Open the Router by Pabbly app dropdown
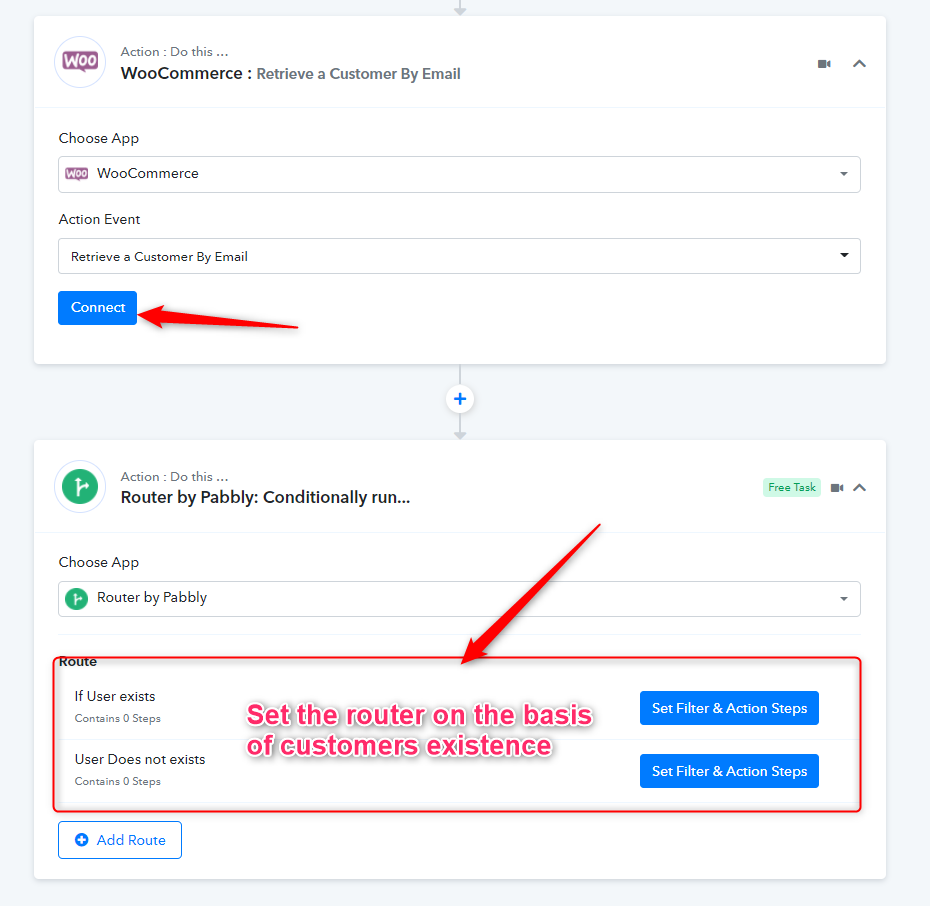930x906 pixels. click(x=459, y=599)
